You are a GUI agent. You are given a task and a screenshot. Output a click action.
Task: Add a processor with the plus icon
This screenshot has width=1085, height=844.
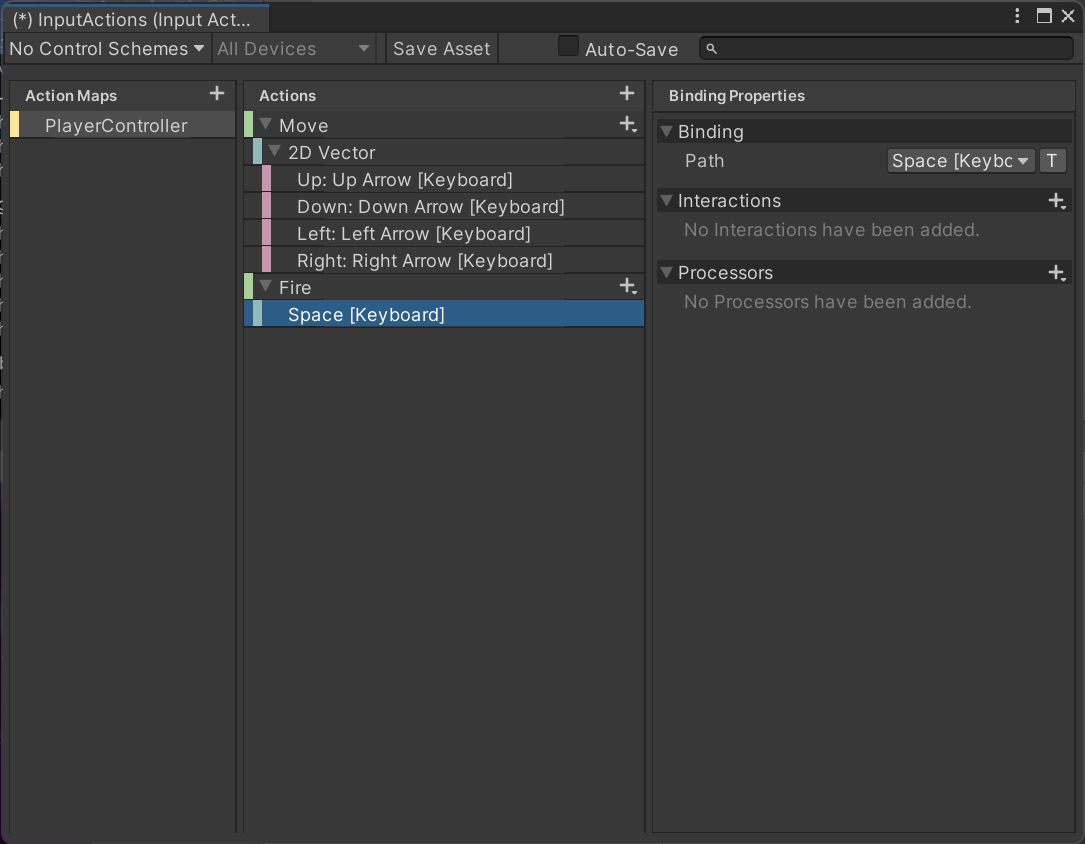coord(1057,273)
